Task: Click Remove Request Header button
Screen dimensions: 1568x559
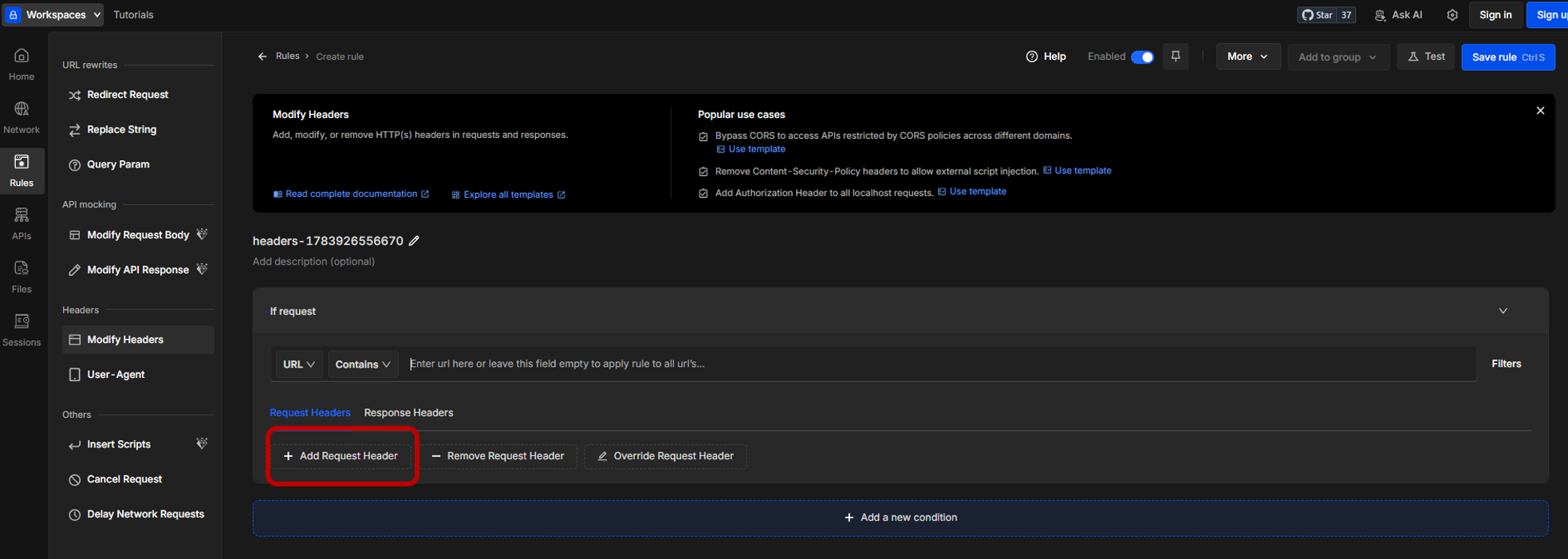Action: pos(498,456)
